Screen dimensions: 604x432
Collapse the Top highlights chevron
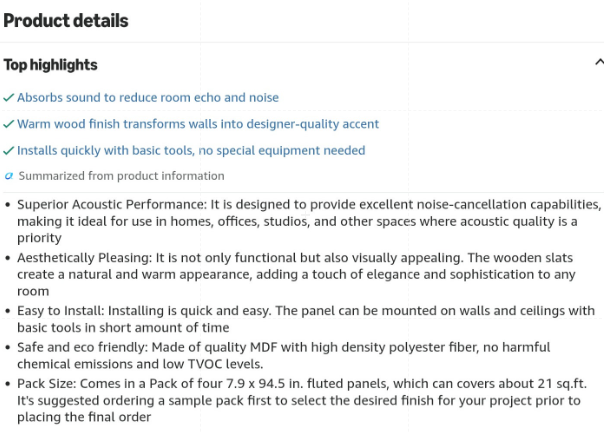click(x=599, y=62)
